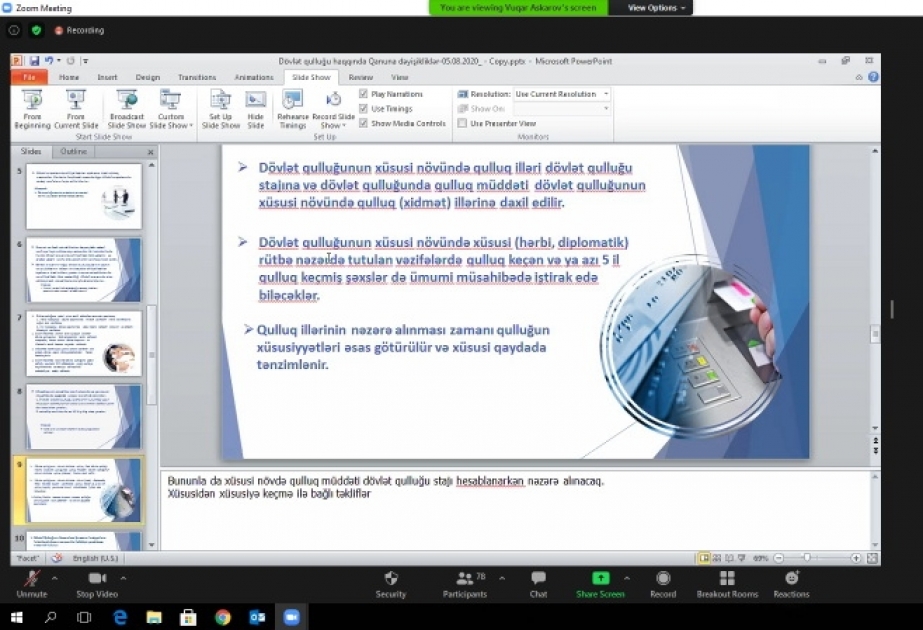Launch Rehearse Timings

click(293, 109)
